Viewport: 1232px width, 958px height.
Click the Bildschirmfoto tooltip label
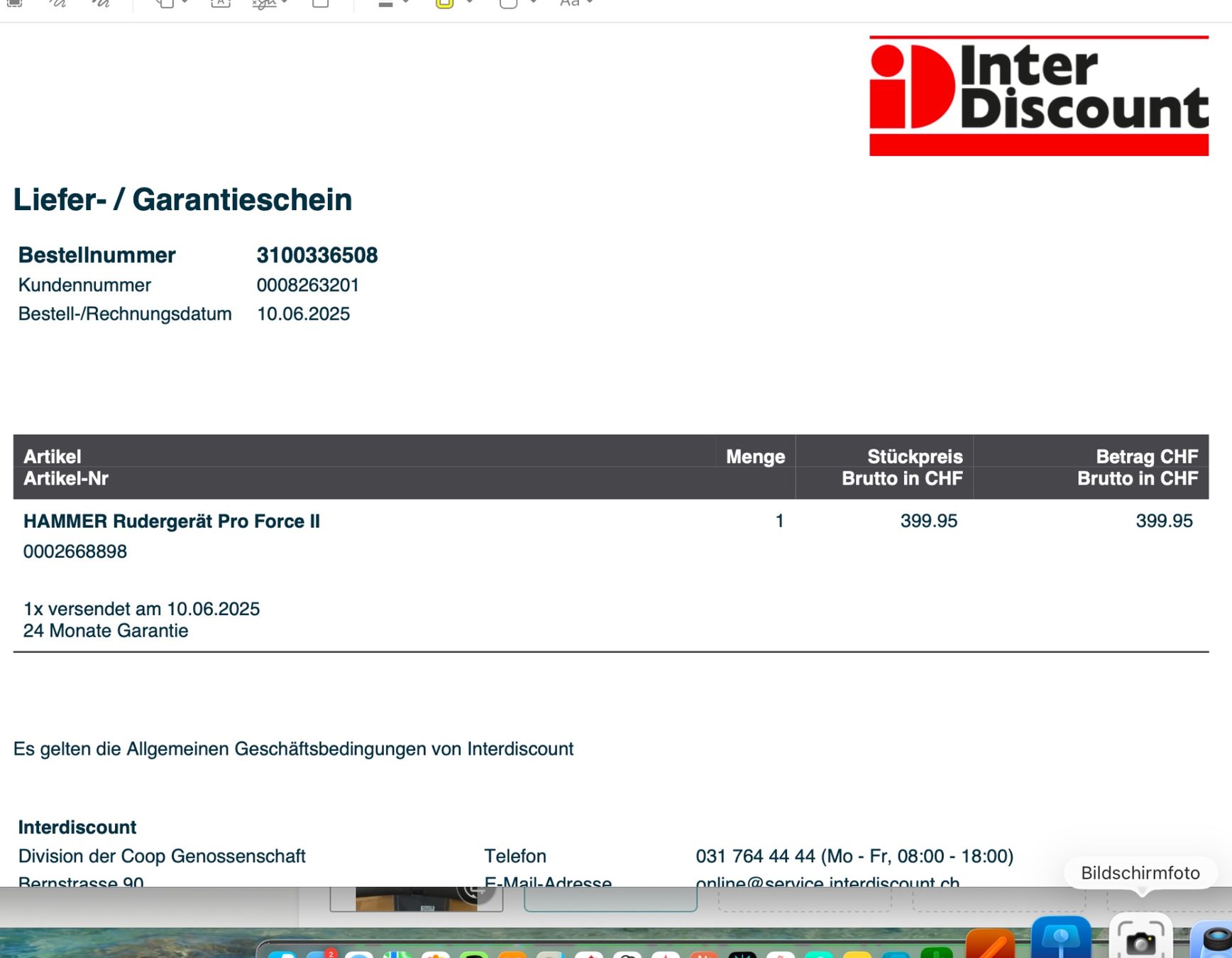pos(1140,873)
